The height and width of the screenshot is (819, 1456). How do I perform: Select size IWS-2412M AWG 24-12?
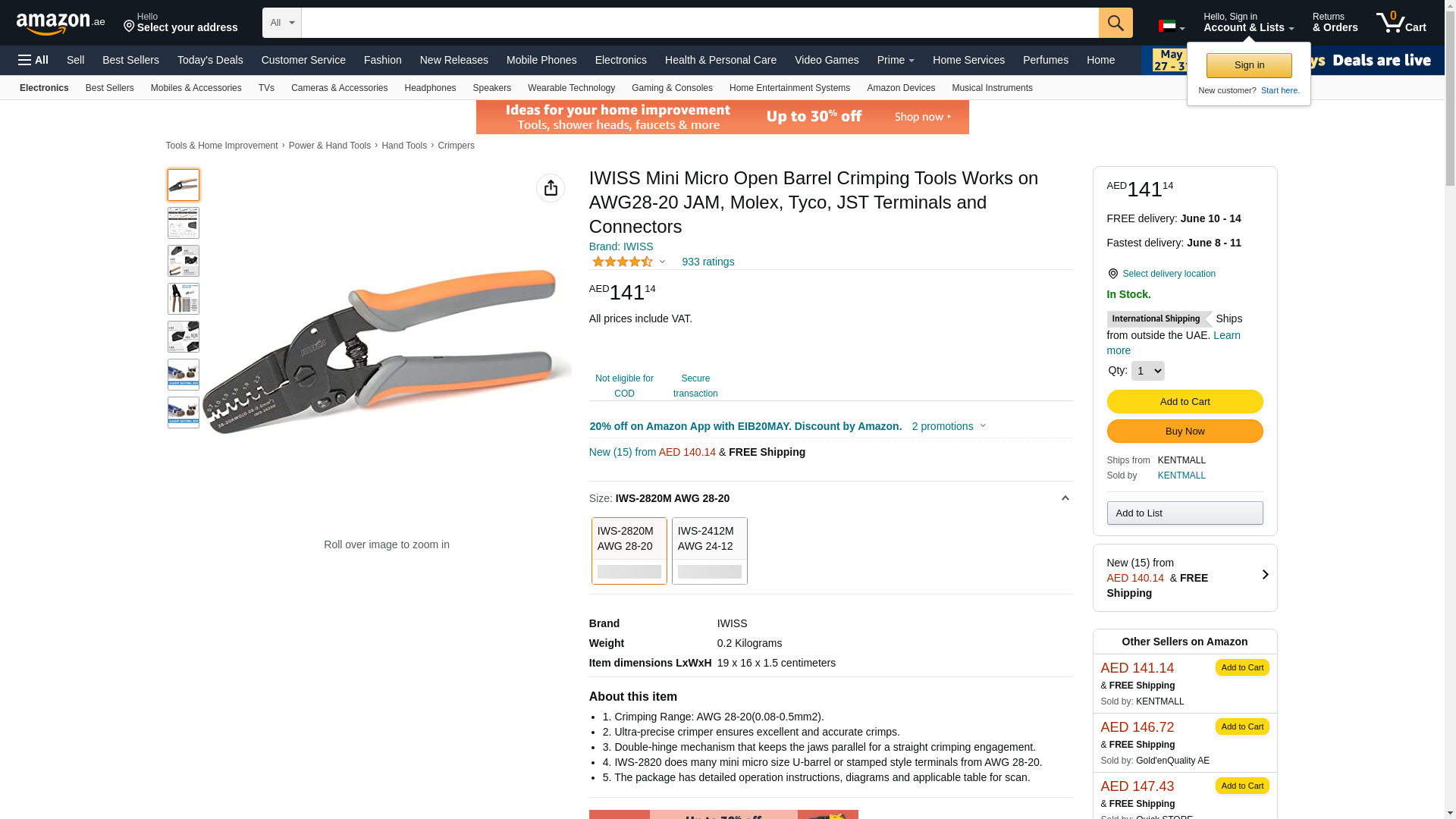coord(710,551)
